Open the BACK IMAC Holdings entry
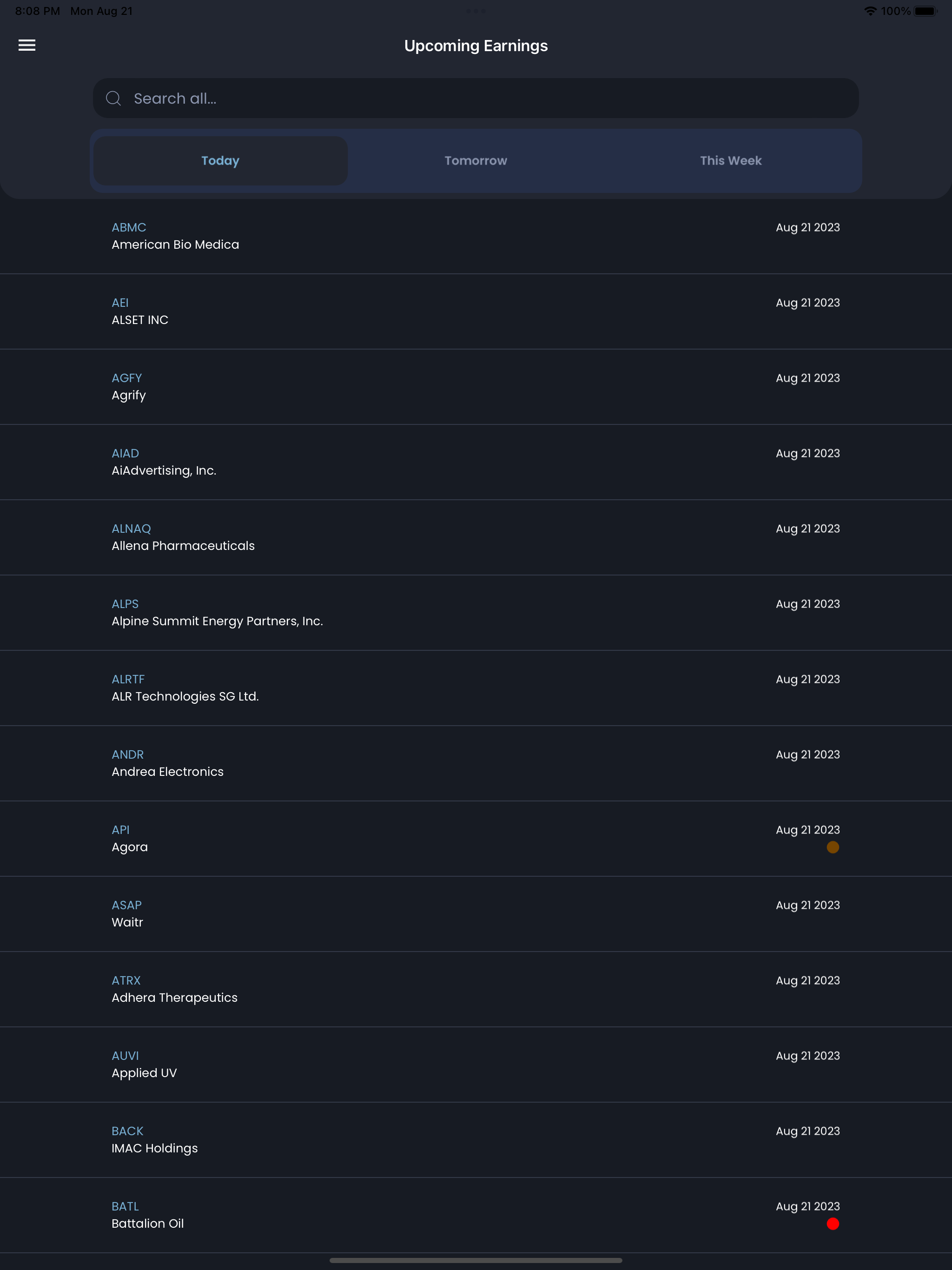The image size is (952, 1270). pos(476,1140)
